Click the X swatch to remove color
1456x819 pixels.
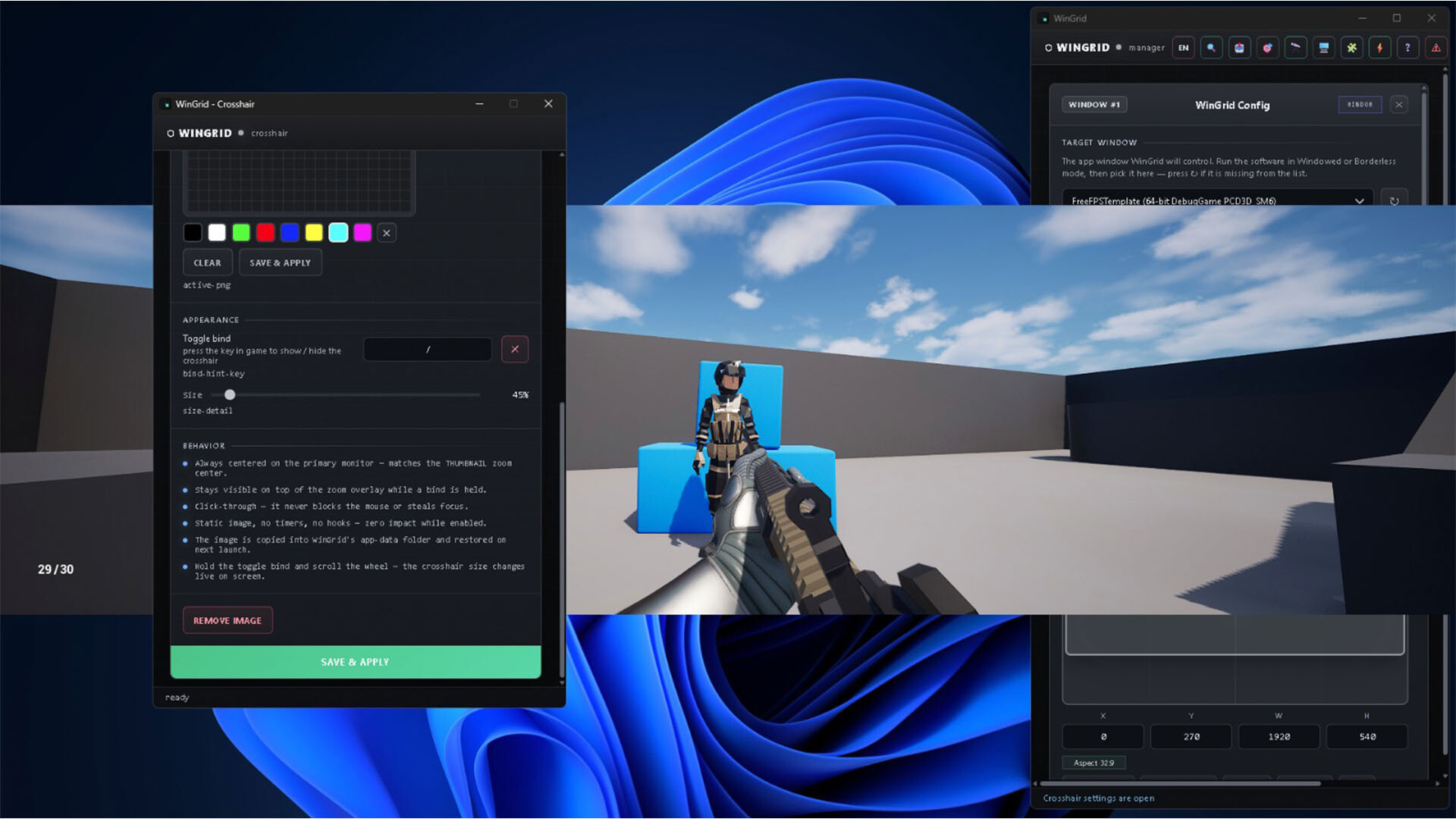(x=387, y=233)
